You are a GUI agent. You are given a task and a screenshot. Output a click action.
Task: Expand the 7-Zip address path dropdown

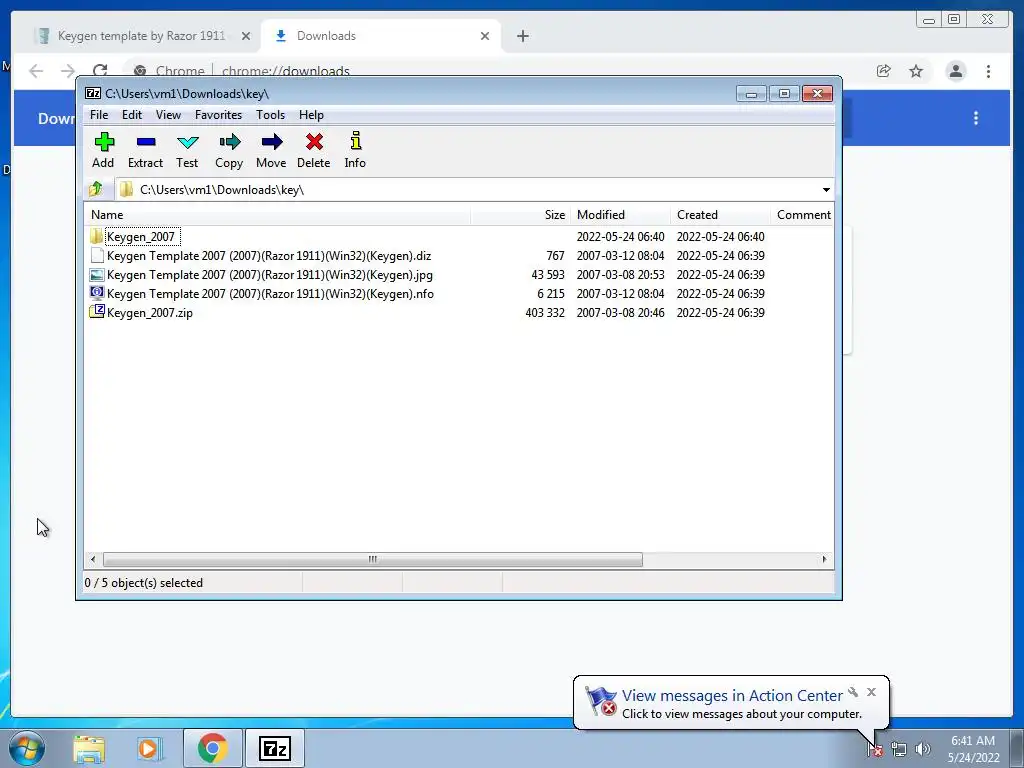[x=826, y=189]
